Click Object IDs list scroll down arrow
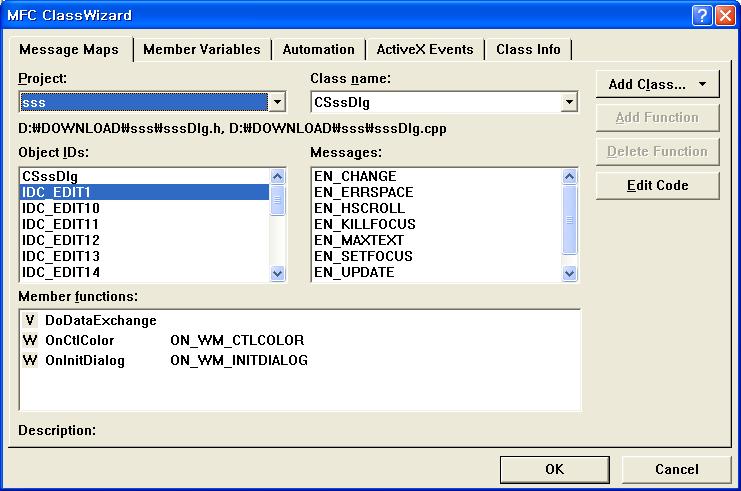The height and width of the screenshot is (491, 741). point(277,273)
